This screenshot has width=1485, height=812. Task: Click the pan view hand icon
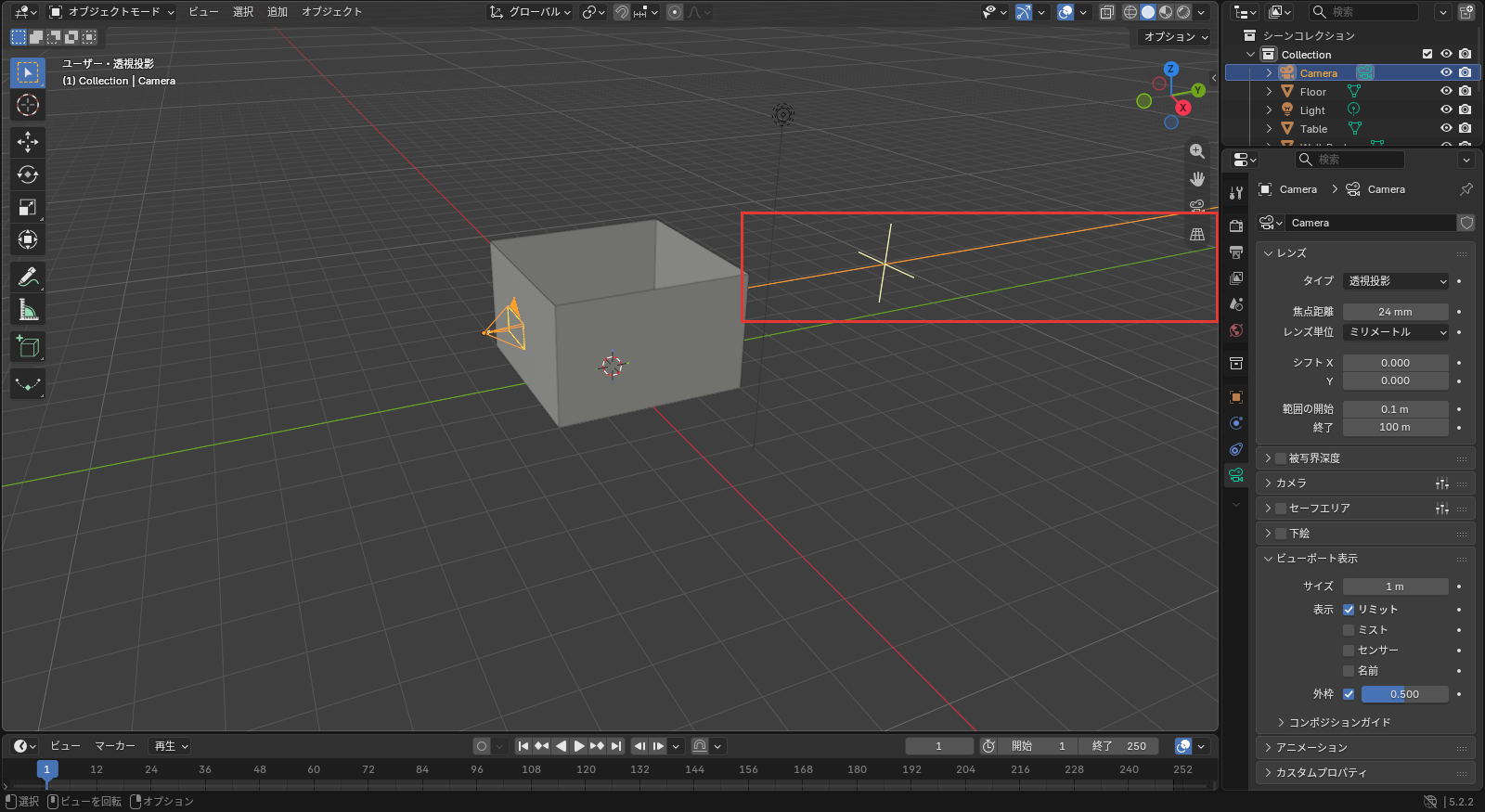click(1197, 179)
